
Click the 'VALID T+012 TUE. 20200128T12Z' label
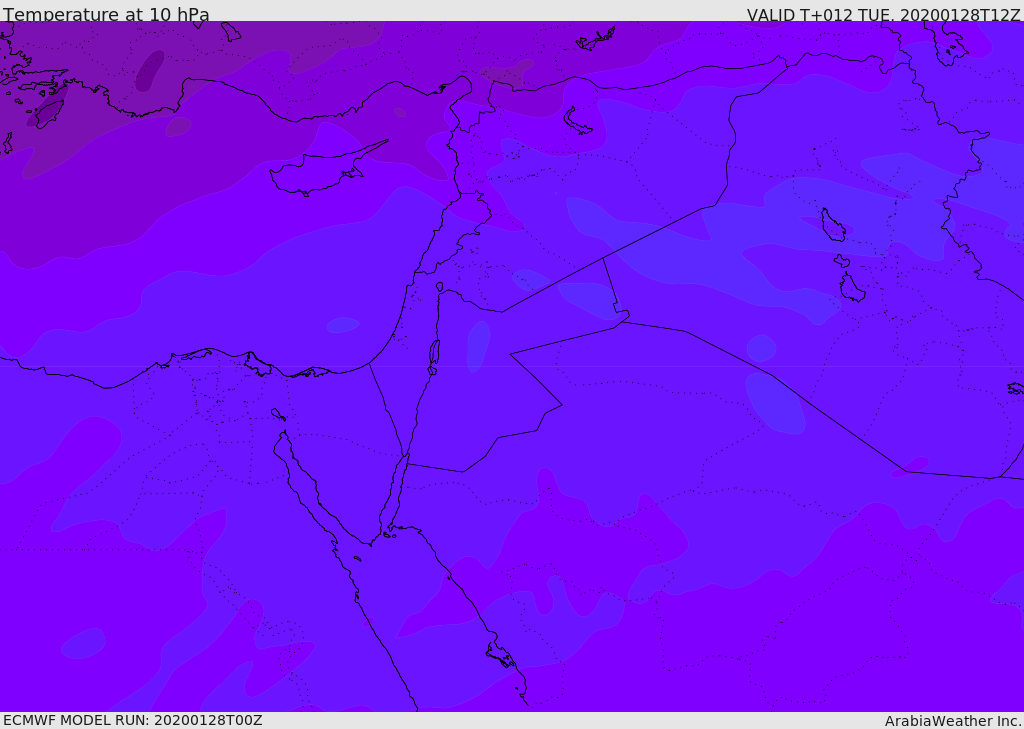point(884,14)
